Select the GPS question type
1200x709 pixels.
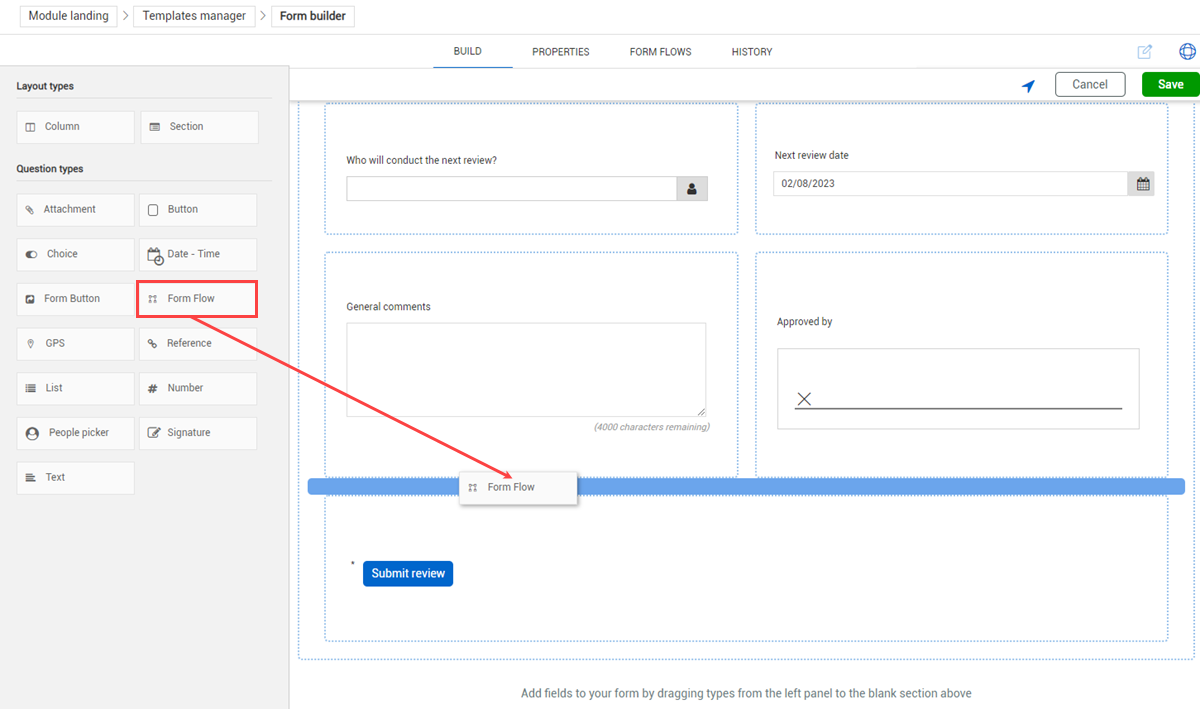[x=75, y=344]
